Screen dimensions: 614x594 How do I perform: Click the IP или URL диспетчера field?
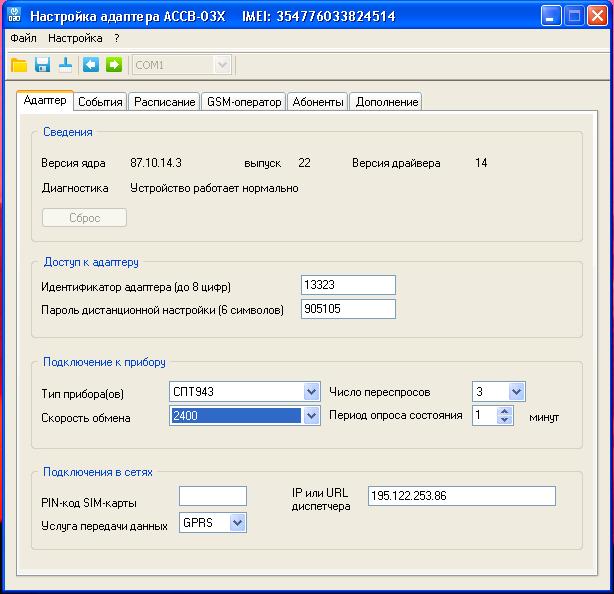click(x=461, y=496)
